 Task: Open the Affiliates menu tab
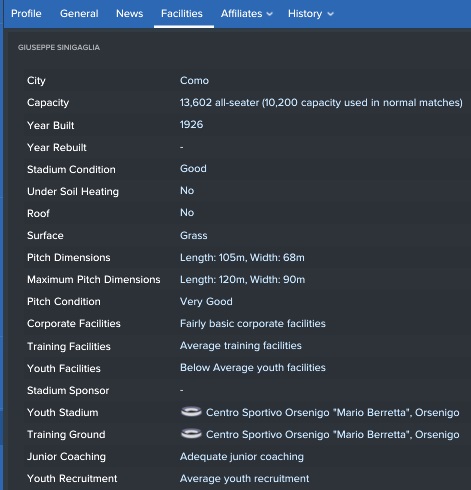point(247,14)
